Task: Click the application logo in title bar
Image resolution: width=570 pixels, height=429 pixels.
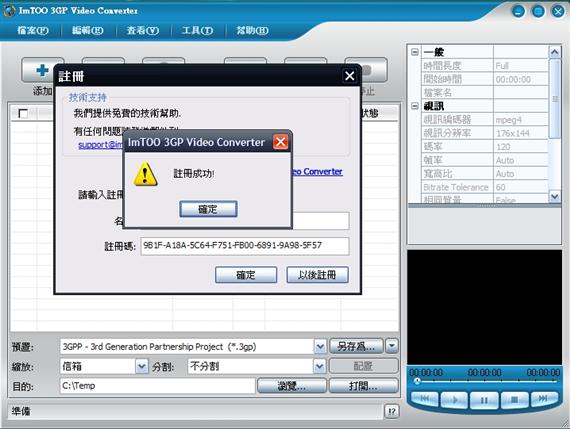Action: [9, 11]
